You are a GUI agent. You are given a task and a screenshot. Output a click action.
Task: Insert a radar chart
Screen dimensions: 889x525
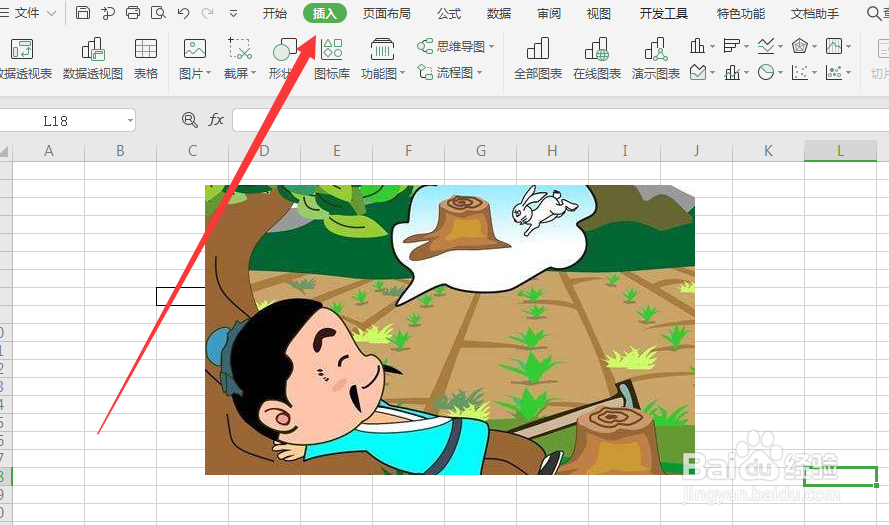tap(800, 46)
